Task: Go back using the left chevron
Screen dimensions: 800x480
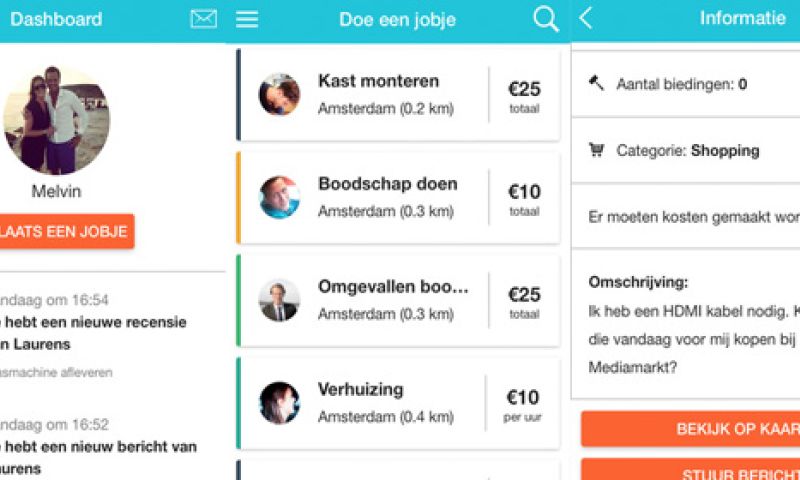Action: click(586, 18)
